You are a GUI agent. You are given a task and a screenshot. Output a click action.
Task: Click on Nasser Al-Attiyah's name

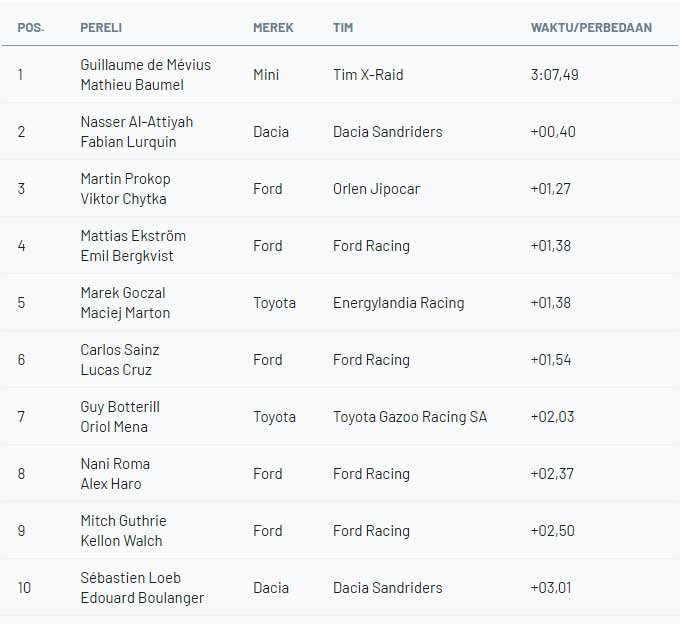pyautogui.click(x=137, y=122)
